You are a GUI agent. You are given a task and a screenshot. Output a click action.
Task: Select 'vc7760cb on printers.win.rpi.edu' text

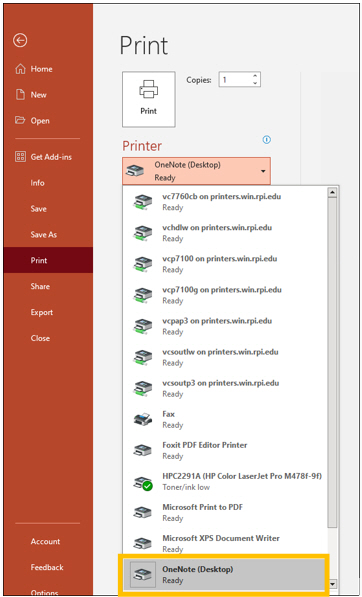(x=222, y=197)
